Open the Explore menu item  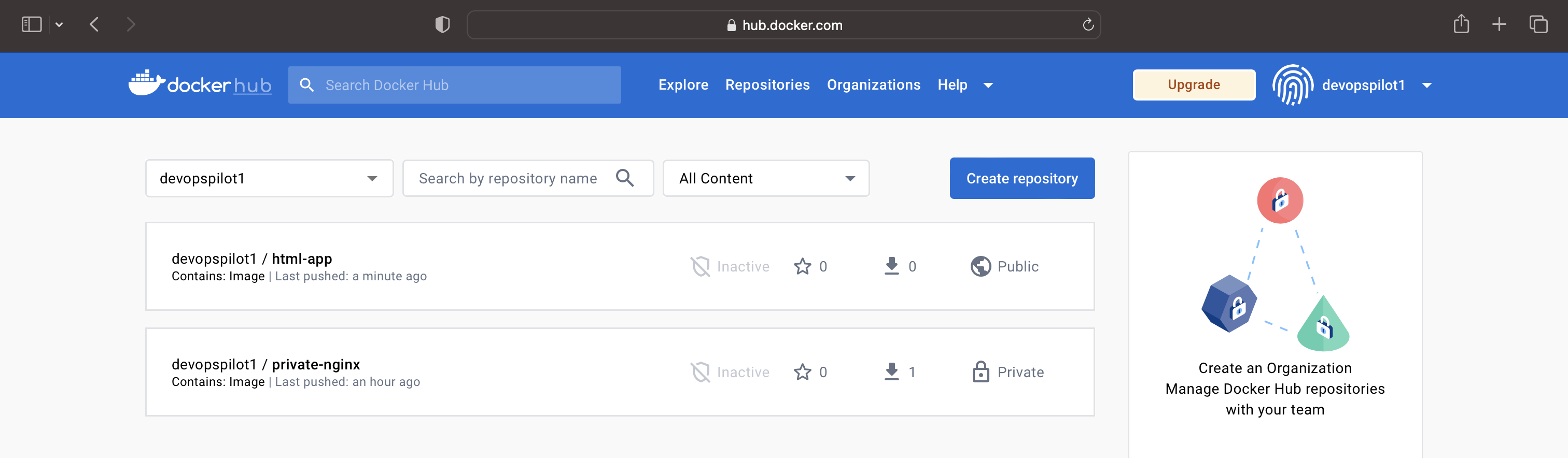(683, 84)
